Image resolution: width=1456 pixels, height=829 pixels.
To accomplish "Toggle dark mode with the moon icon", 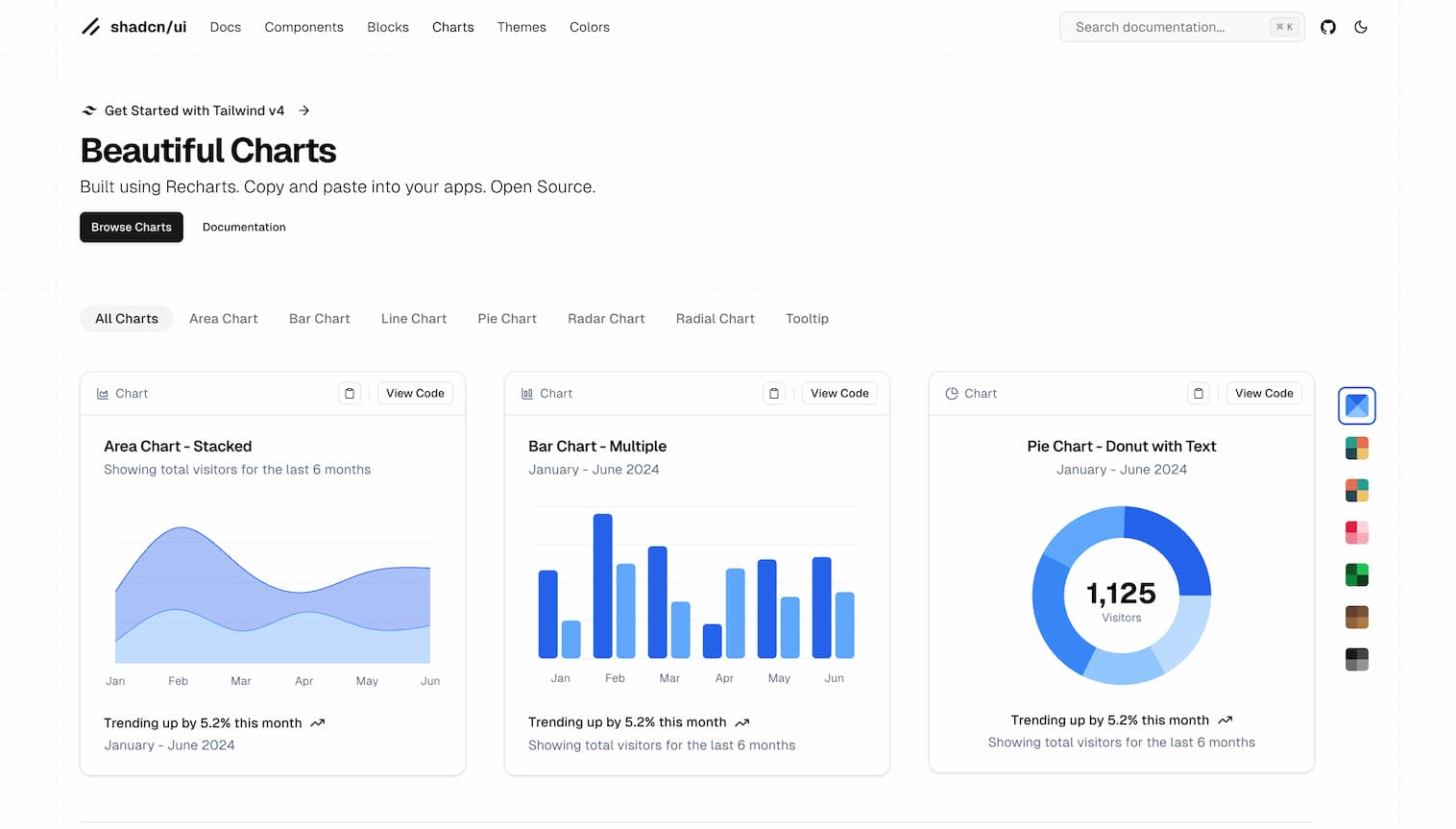I will click(1361, 27).
